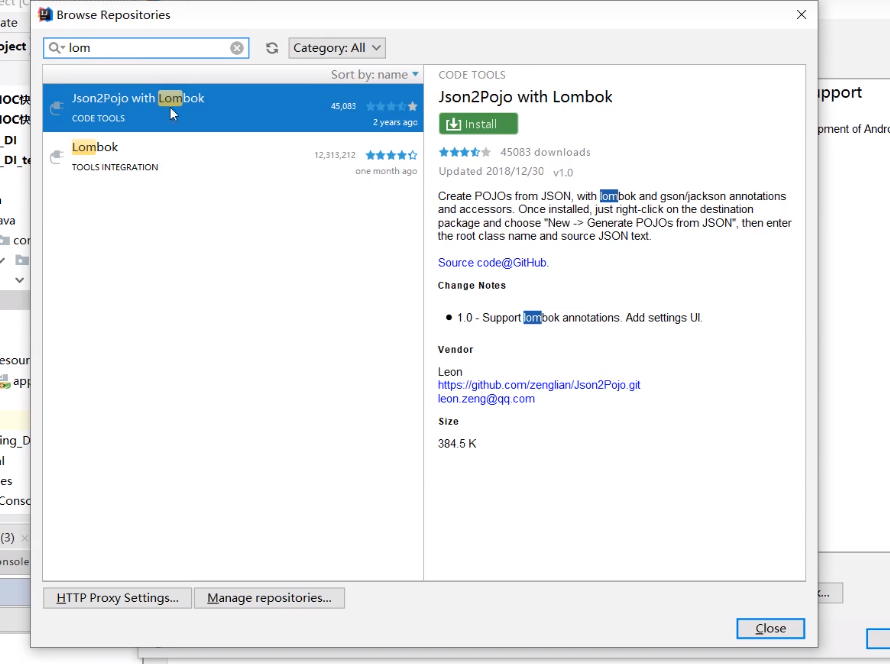
Task: Install the Json2Pojo with Lombok plugin
Action: 478,124
